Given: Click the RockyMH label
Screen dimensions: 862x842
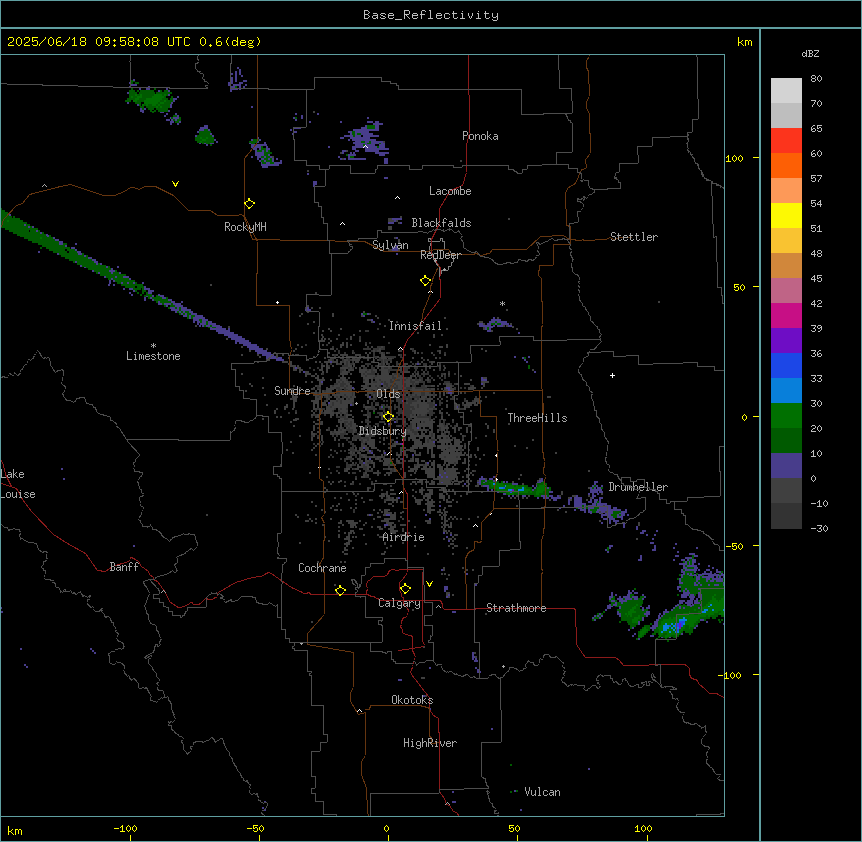Looking at the screenshot, I should coord(245,227).
